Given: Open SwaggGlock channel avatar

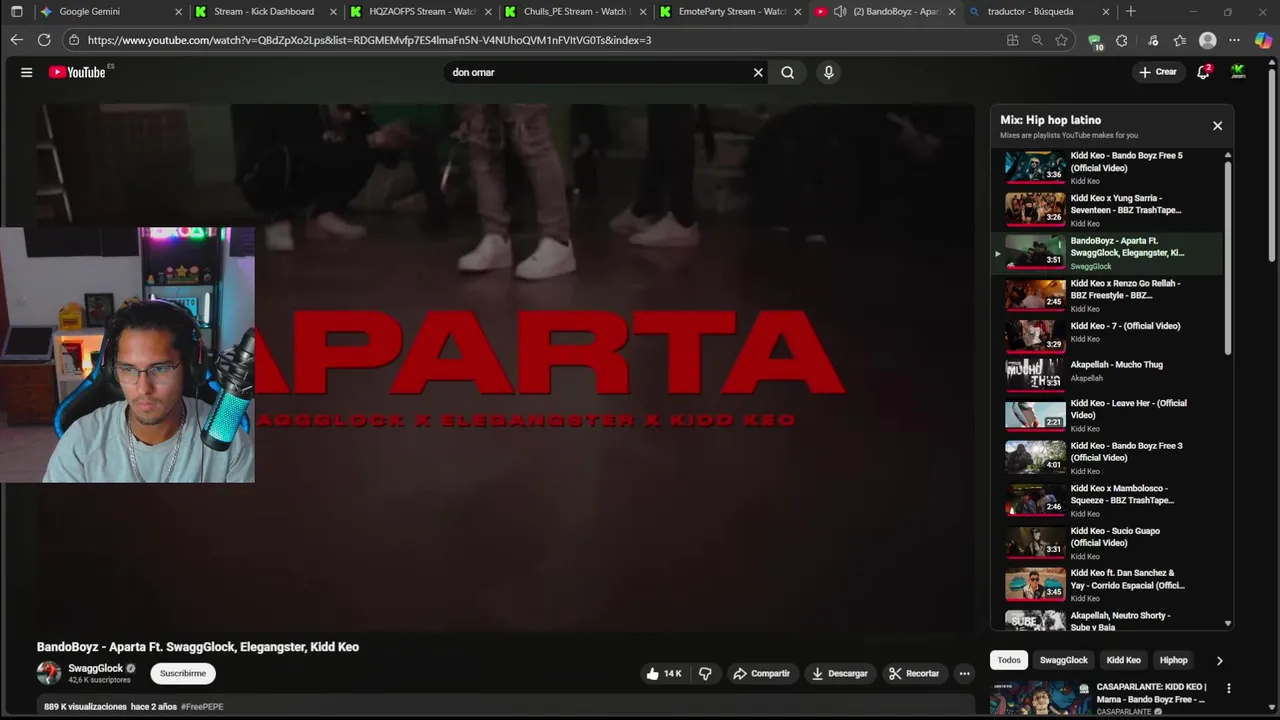Looking at the screenshot, I should pyautogui.click(x=49, y=673).
